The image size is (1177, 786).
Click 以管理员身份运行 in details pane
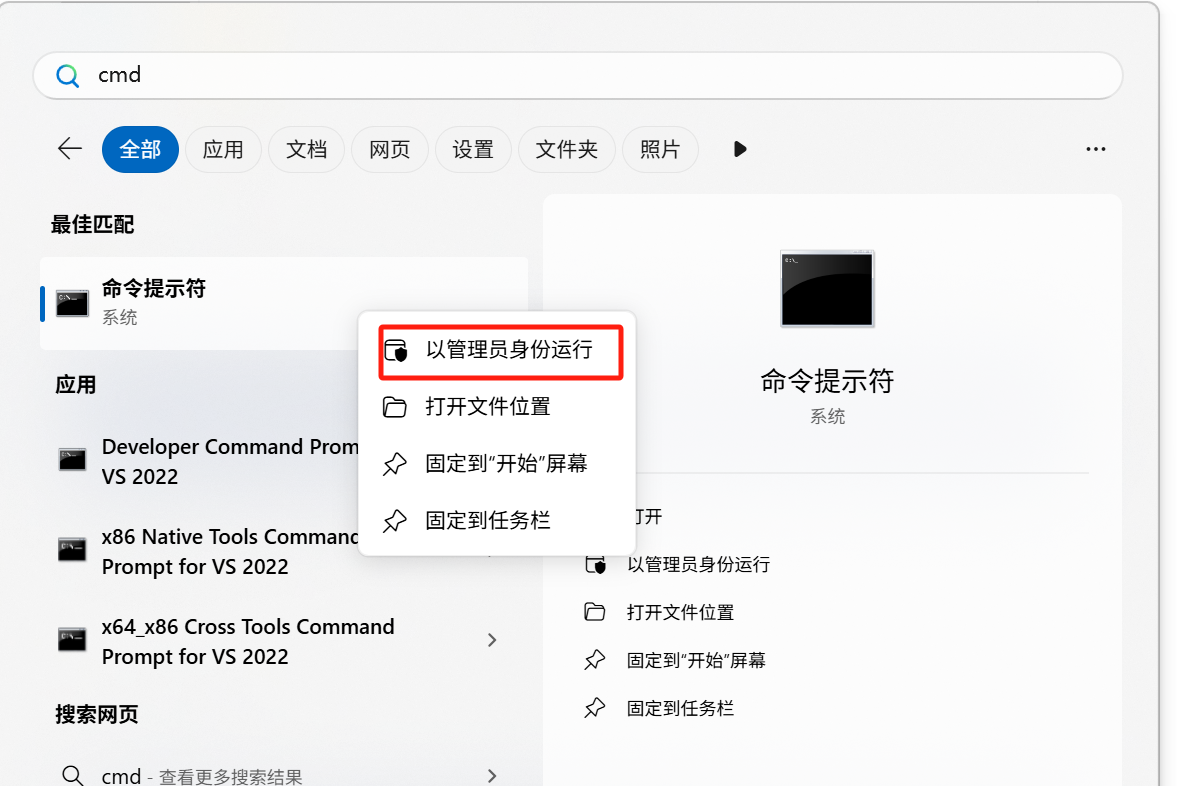click(698, 565)
